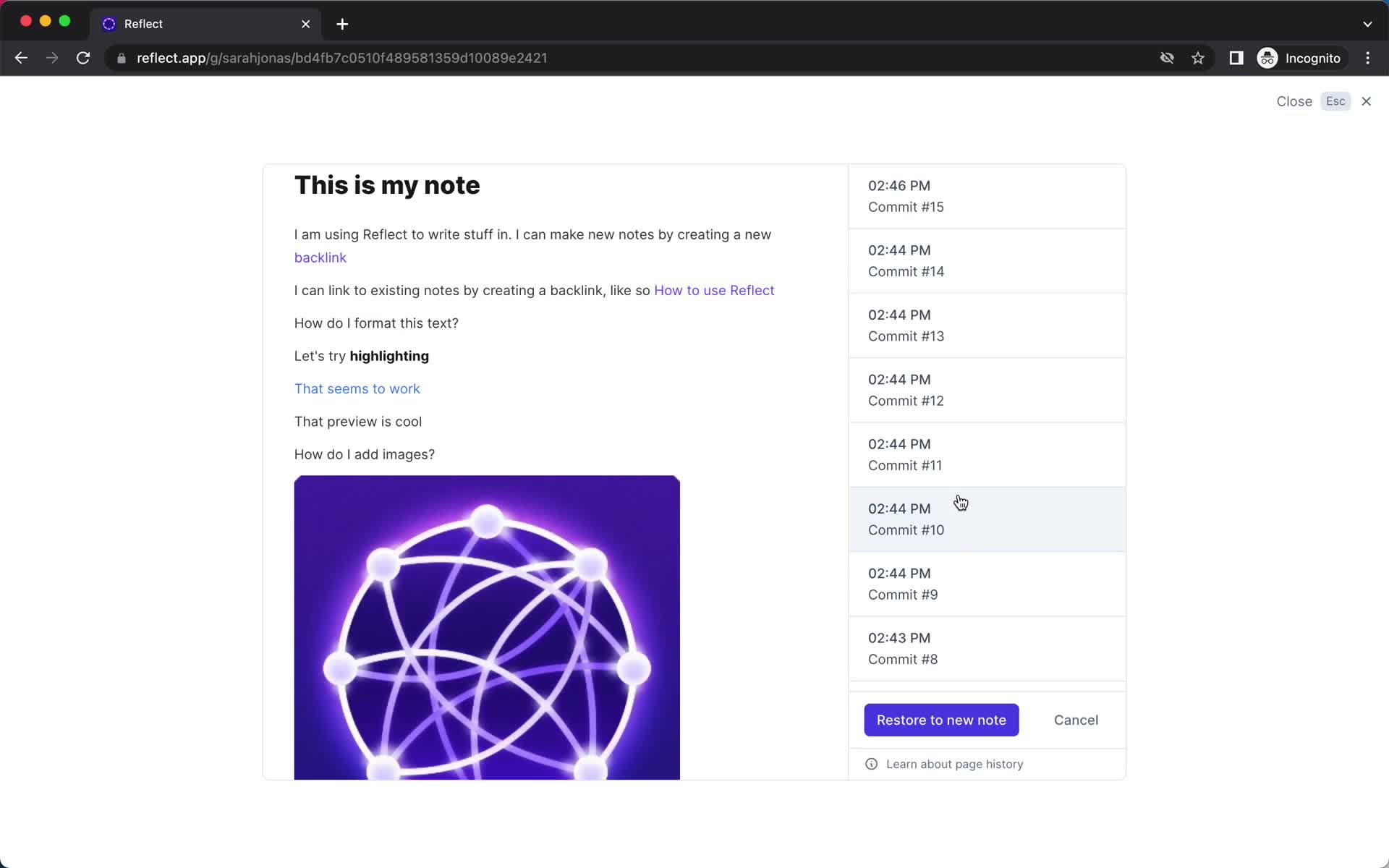The width and height of the screenshot is (1389, 868).
Task: Click Restore to new note button
Action: (x=941, y=720)
